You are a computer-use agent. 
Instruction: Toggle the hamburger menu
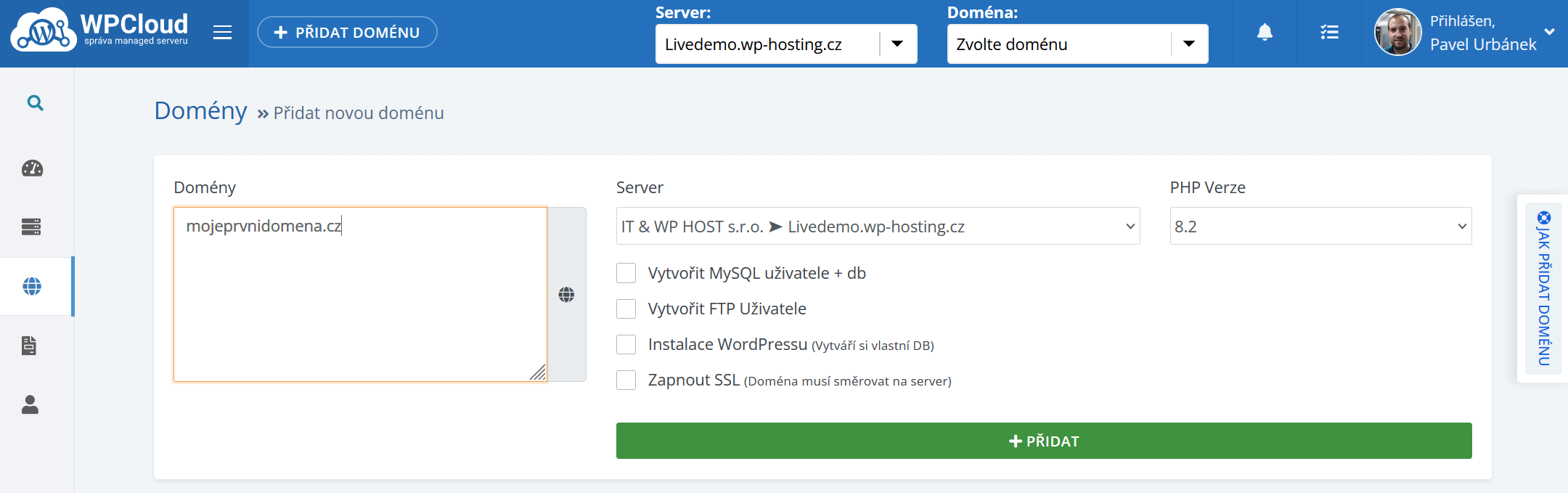point(222,33)
